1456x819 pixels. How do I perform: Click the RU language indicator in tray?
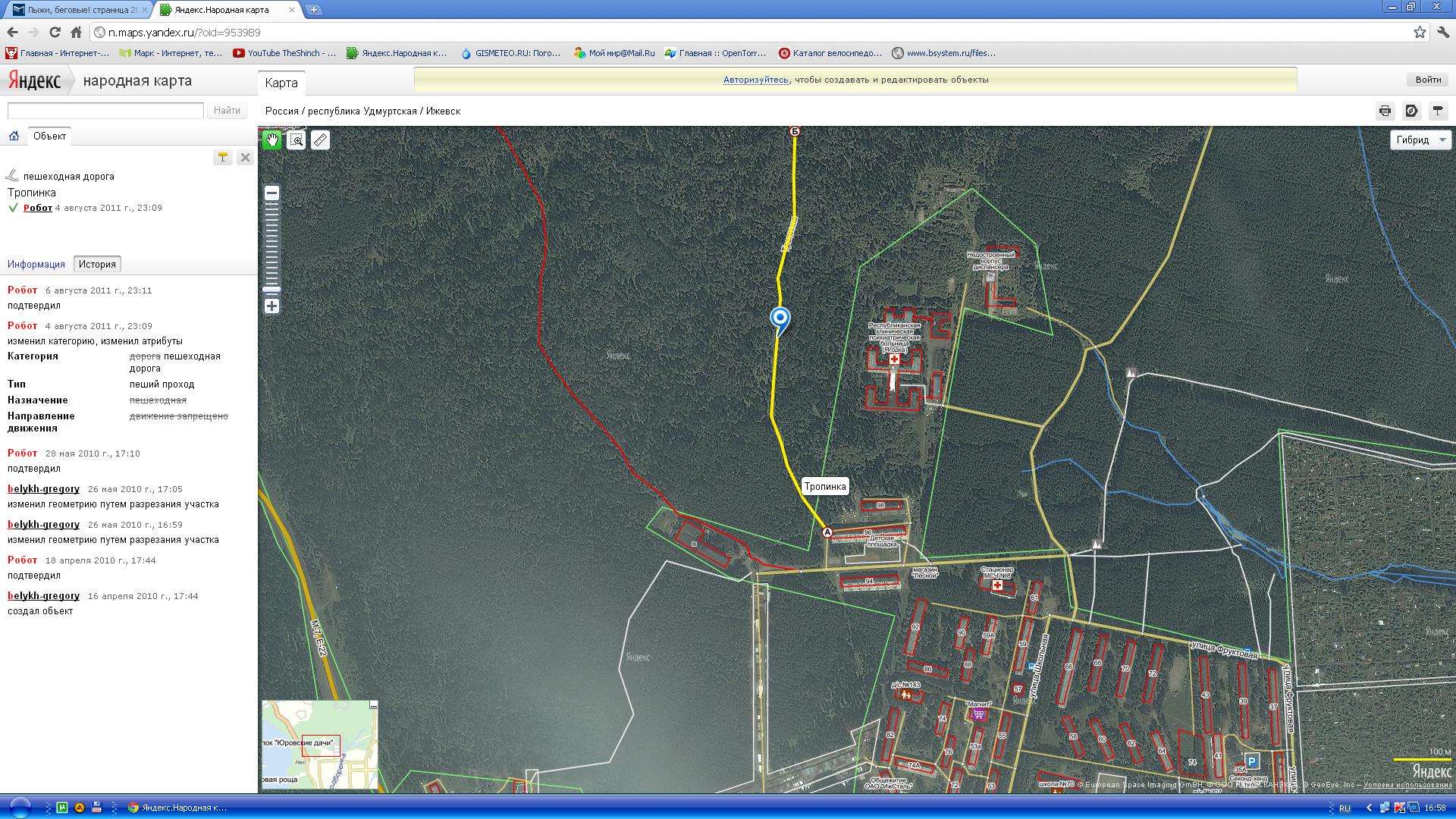point(1345,808)
